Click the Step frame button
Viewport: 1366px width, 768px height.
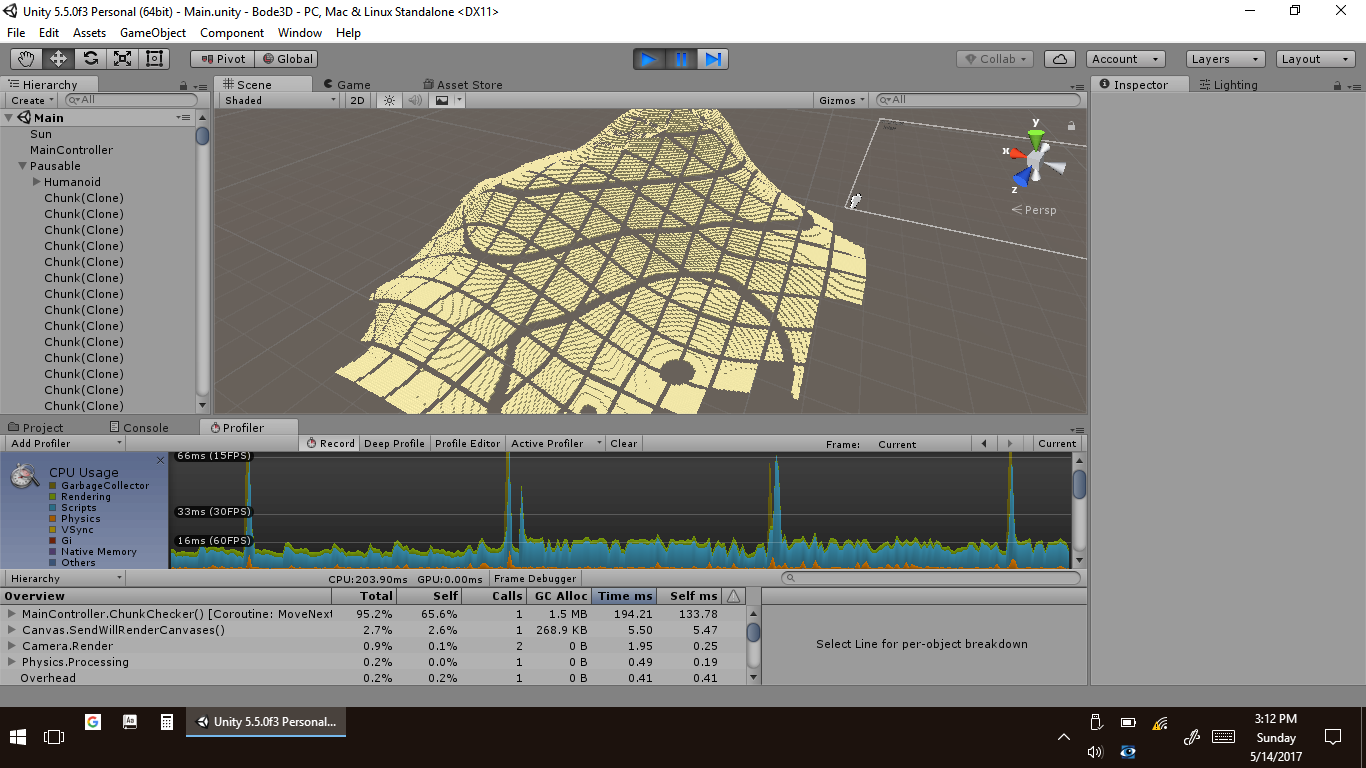712,59
